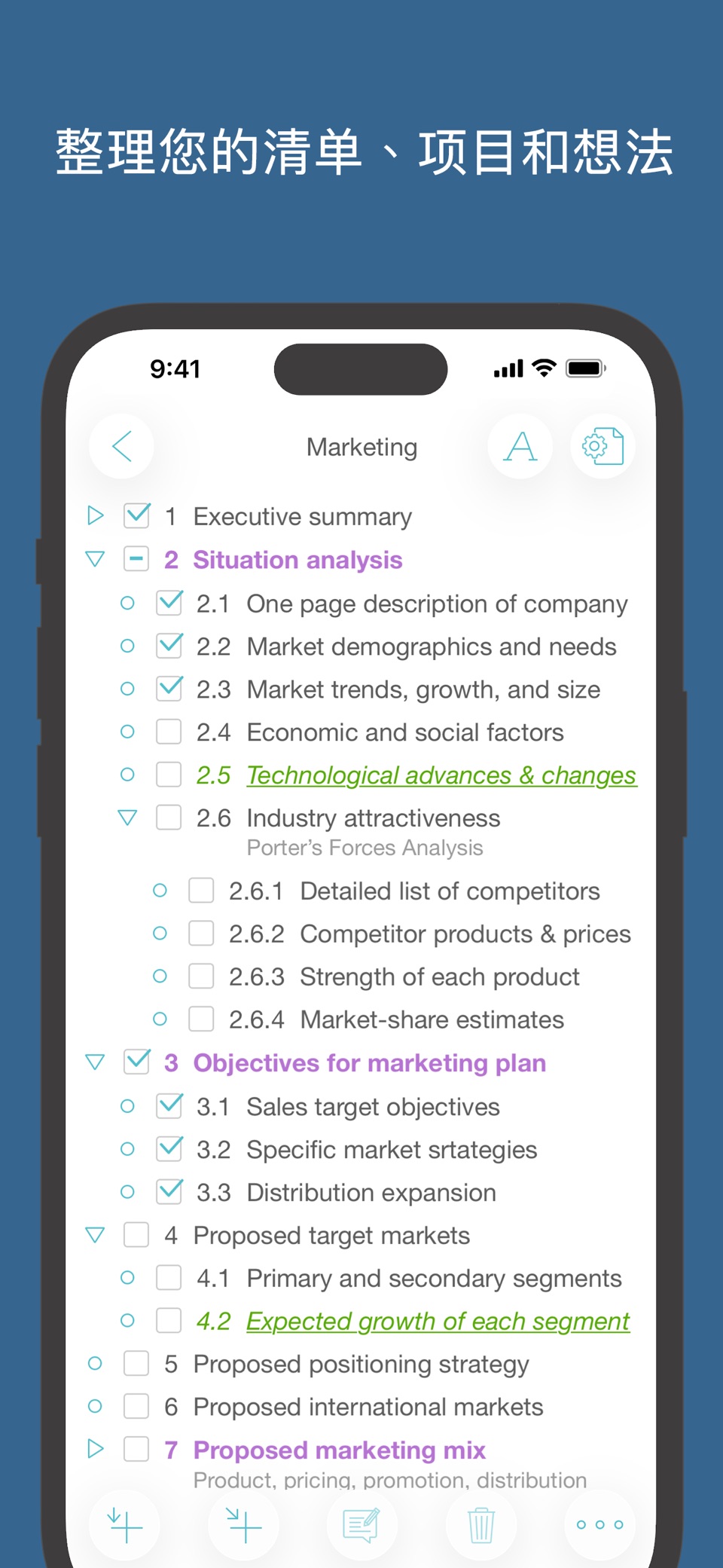
Task: Toggle the Situation analysis mixed-state checkbox
Action: pyautogui.click(x=136, y=559)
